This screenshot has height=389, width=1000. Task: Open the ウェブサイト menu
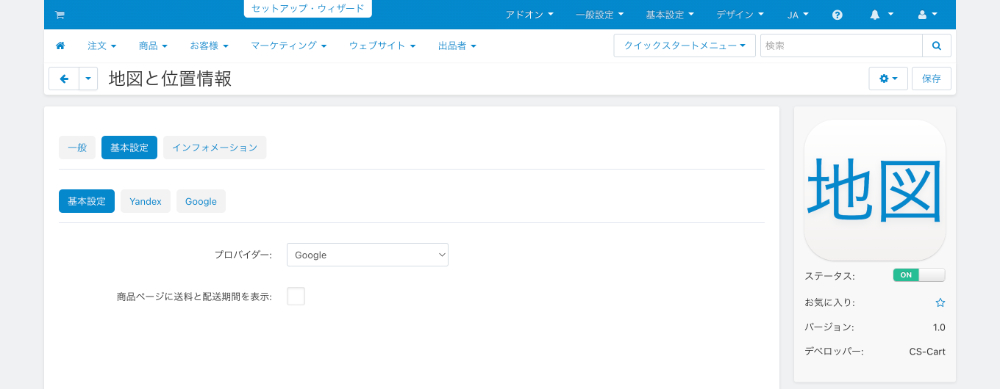click(x=382, y=46)
